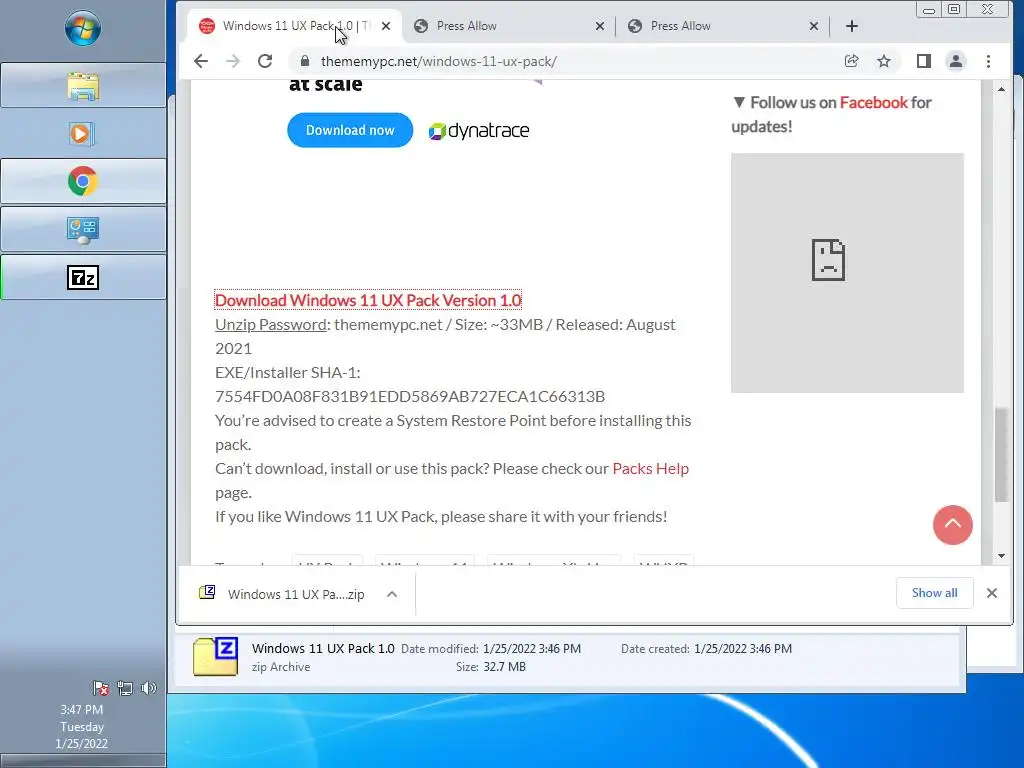The width and height of the screenshot is (1024, 768).
Task: Open the Chrome profile avatar icon
Action: click(955, 61)
